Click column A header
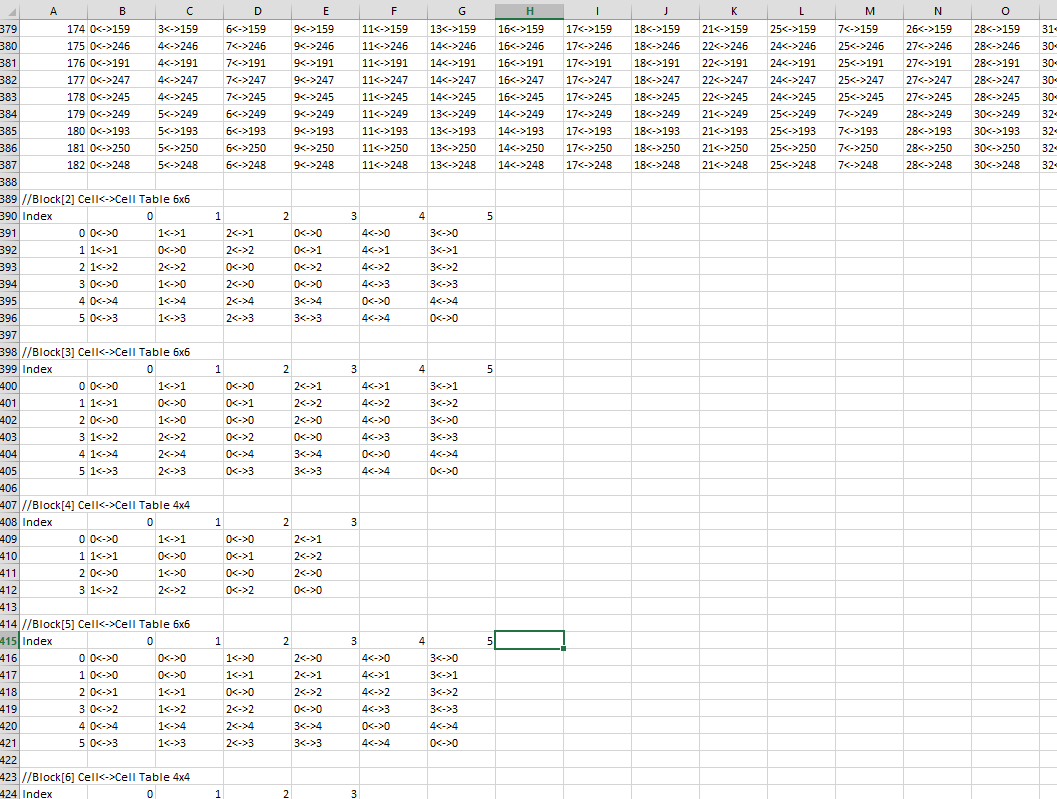The width and height of the screenshot is (1057, 799). (54, 10)
